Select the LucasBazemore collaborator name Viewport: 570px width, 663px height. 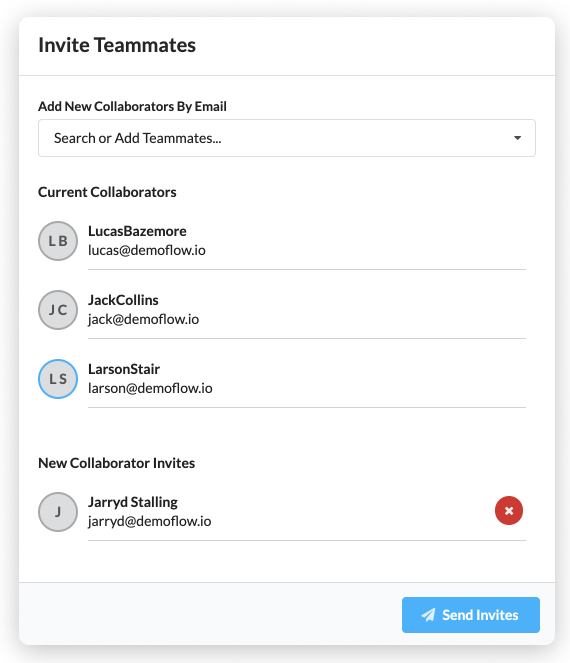(x=137, y=231)
